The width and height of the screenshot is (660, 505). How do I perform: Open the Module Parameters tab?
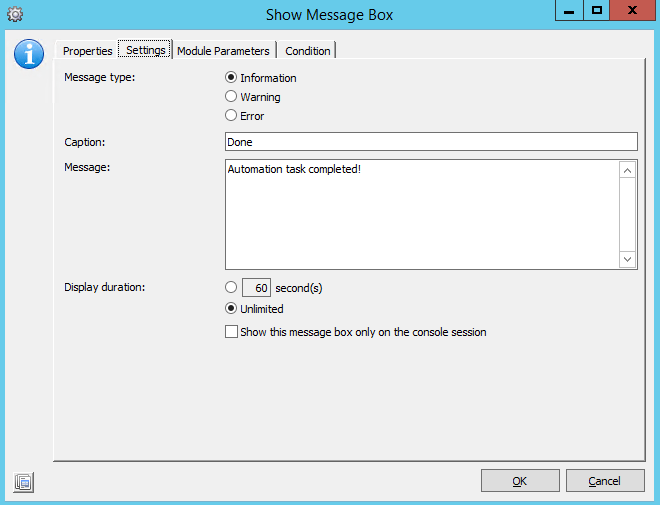[223, 51]
